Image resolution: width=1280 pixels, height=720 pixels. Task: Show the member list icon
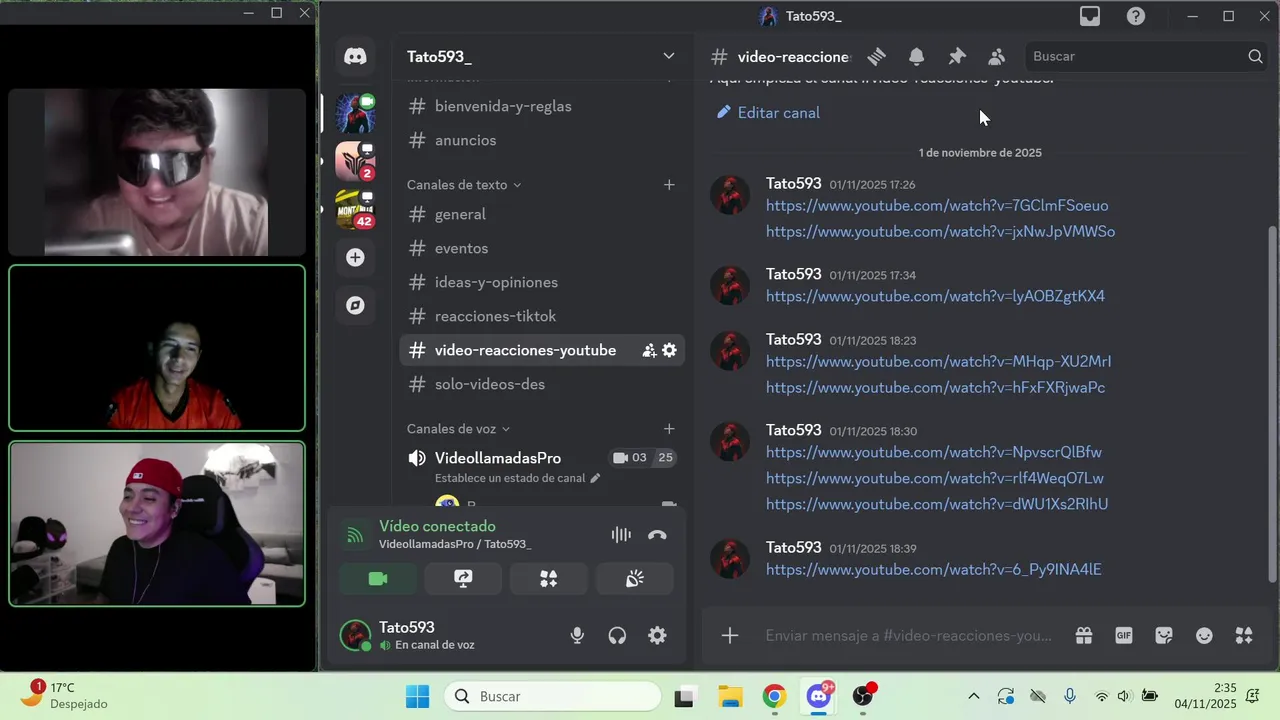click(996, 57)
